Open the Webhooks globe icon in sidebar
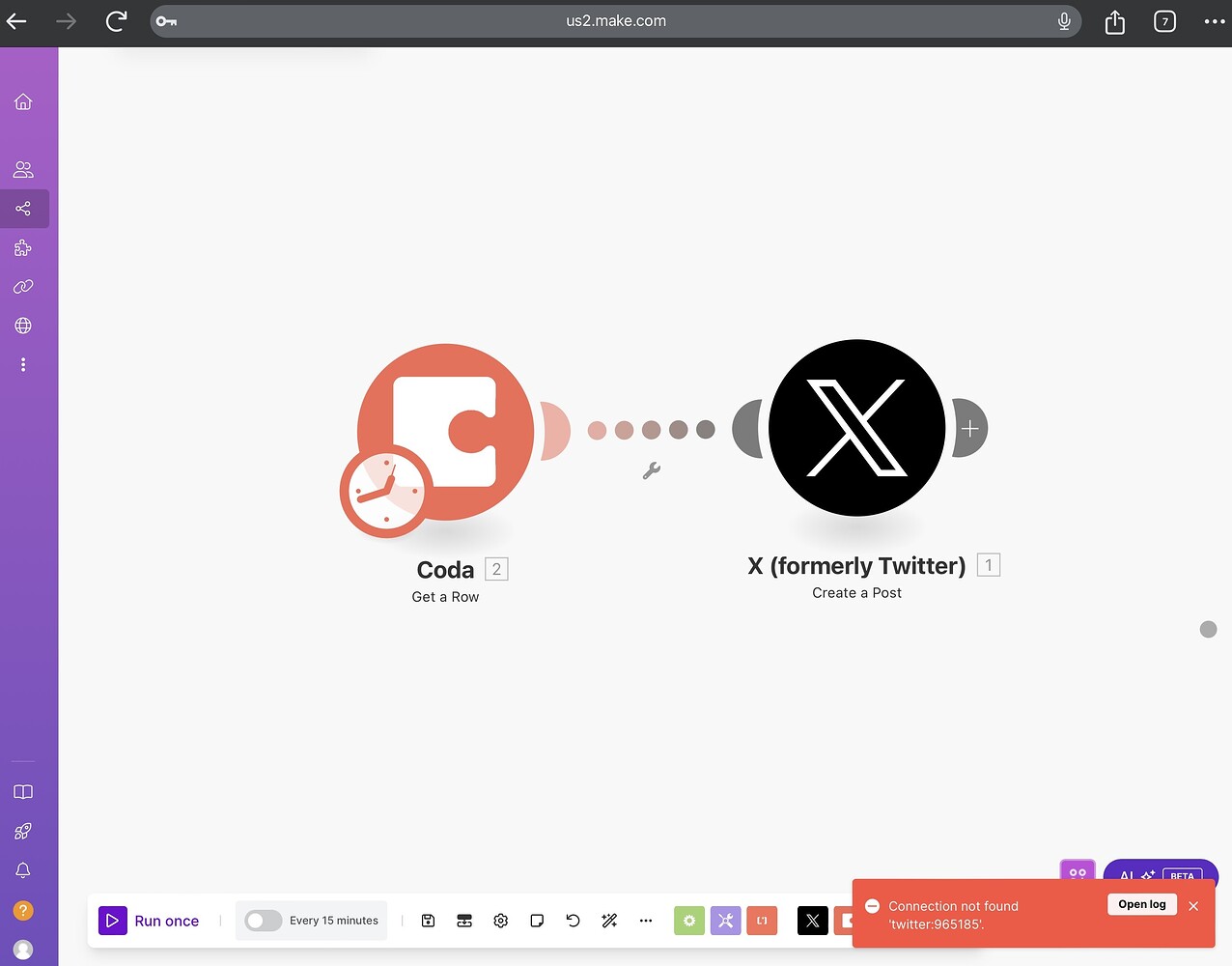This screenshot has width=1232, height=966. point(23,326)
